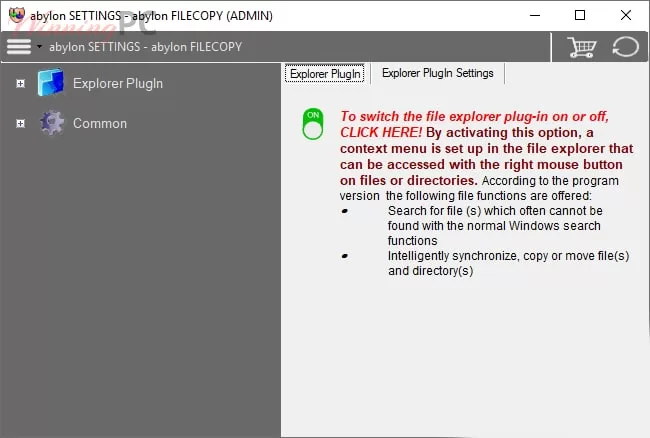Switch to the Explorer PlugIn tab
Image resolution: width=650 pixels, height=438 pixels.
coord(325,74)
